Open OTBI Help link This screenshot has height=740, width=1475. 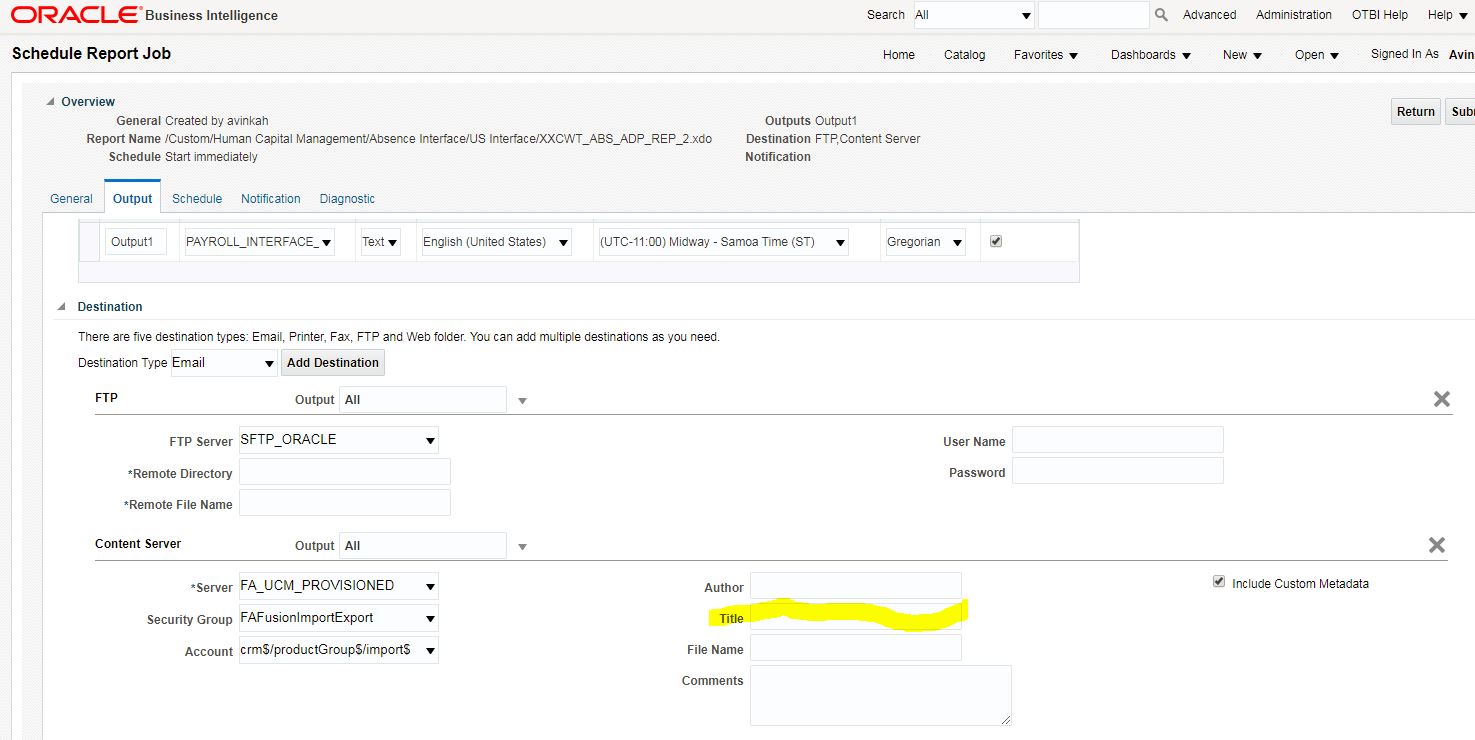[x=1380, y=15]
